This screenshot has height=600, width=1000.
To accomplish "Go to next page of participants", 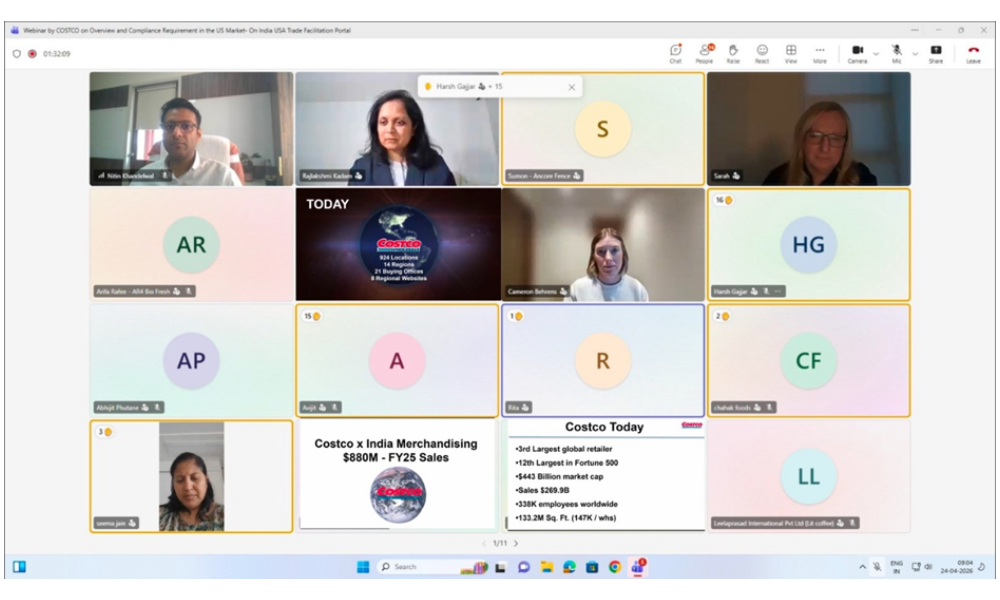I will 516,543.
